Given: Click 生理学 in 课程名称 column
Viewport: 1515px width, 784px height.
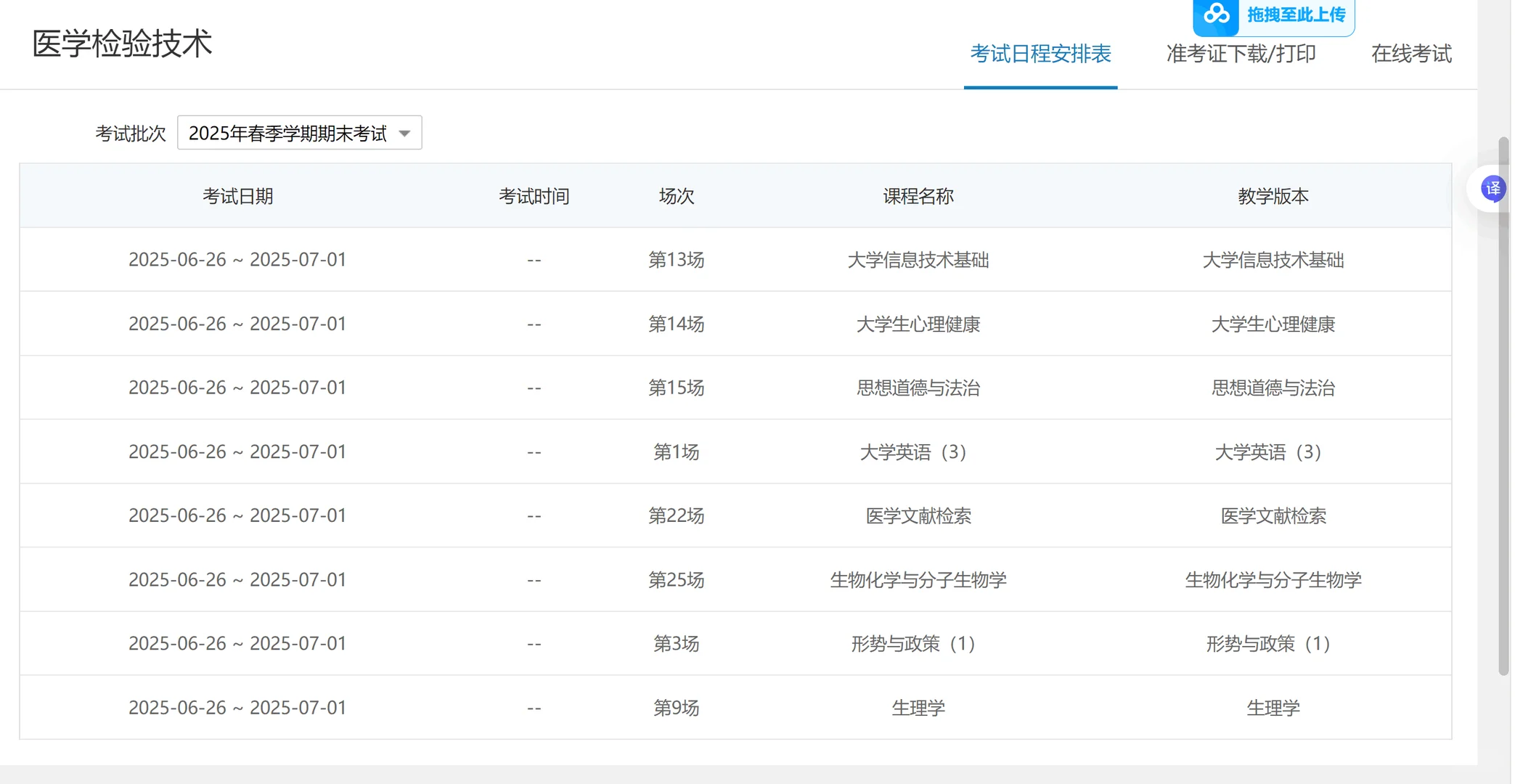Looking at the screenshot, I should click(x=918, y=708).
